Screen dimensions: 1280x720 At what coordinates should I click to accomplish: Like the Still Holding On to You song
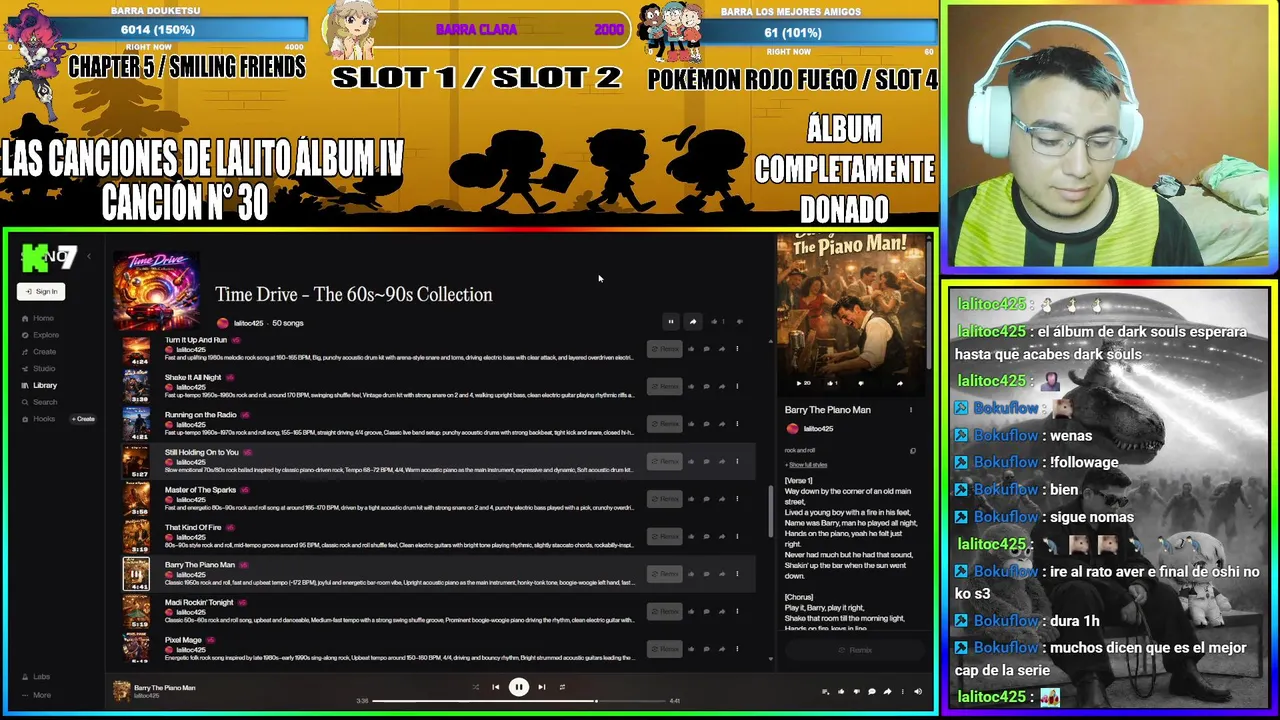pos(691,461)
